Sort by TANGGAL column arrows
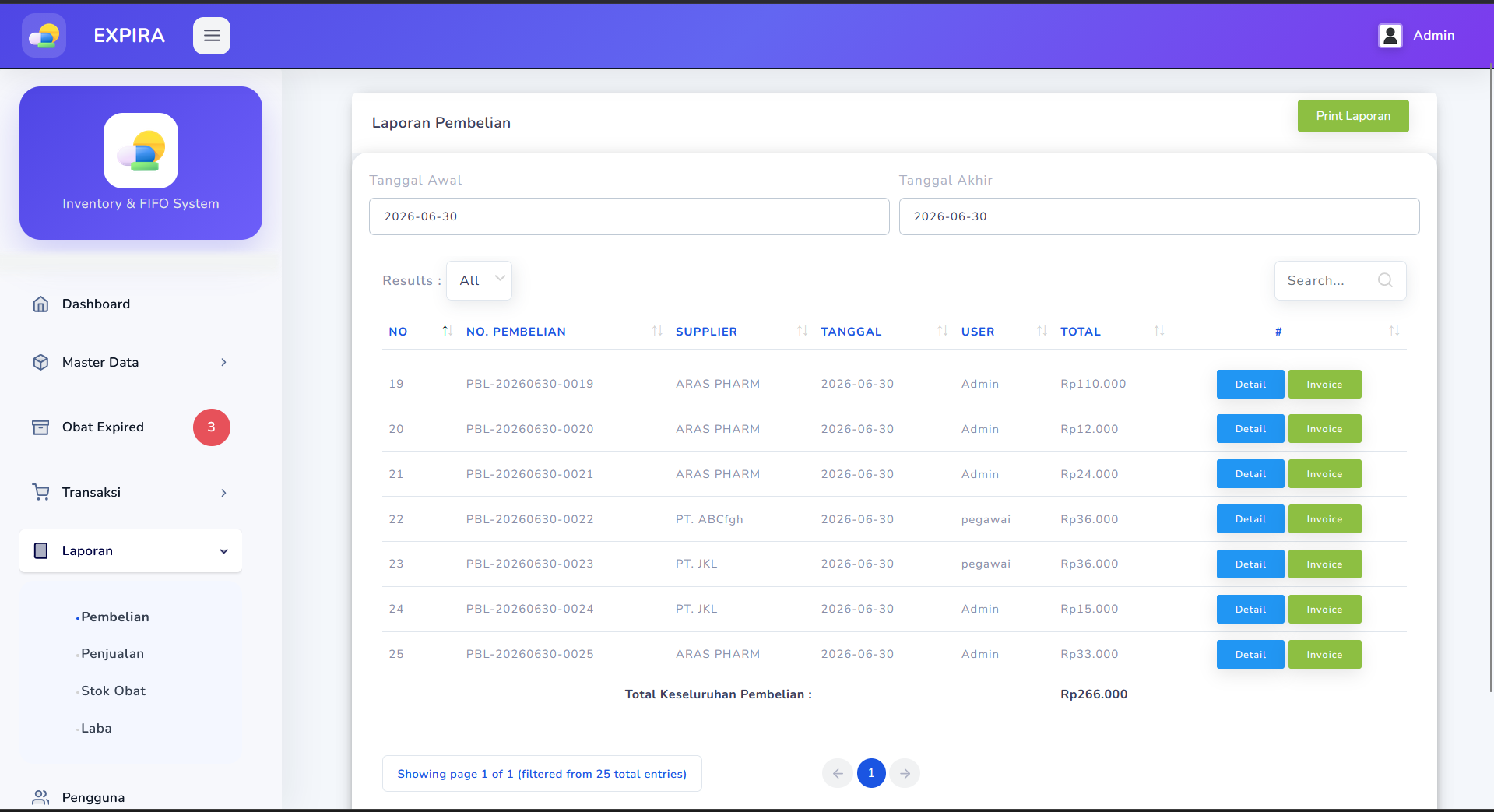Viewport: 1494px width, 812px height. click(x=943, y=331)
